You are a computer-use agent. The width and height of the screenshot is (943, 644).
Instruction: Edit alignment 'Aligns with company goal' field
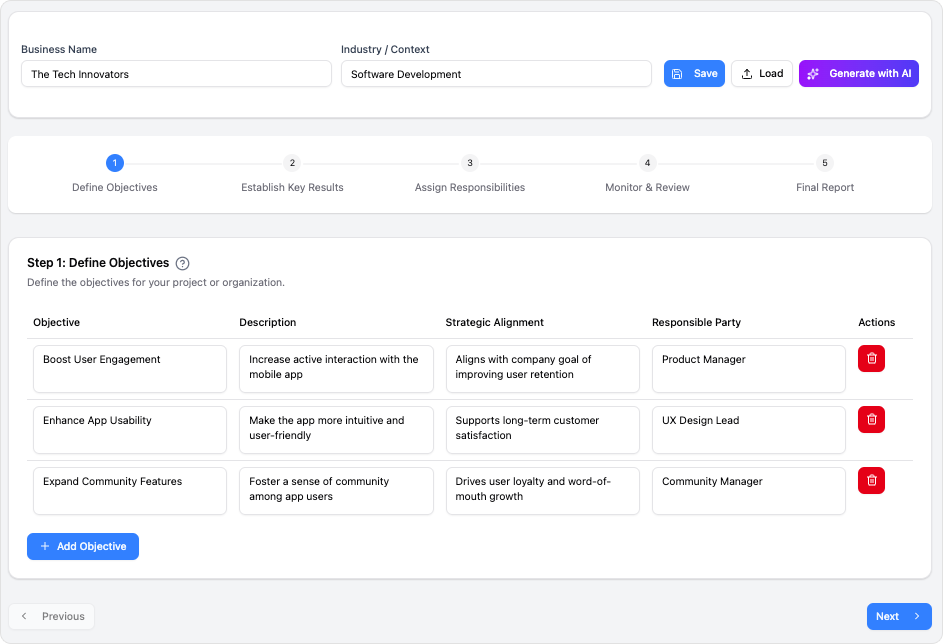(542, 369)
